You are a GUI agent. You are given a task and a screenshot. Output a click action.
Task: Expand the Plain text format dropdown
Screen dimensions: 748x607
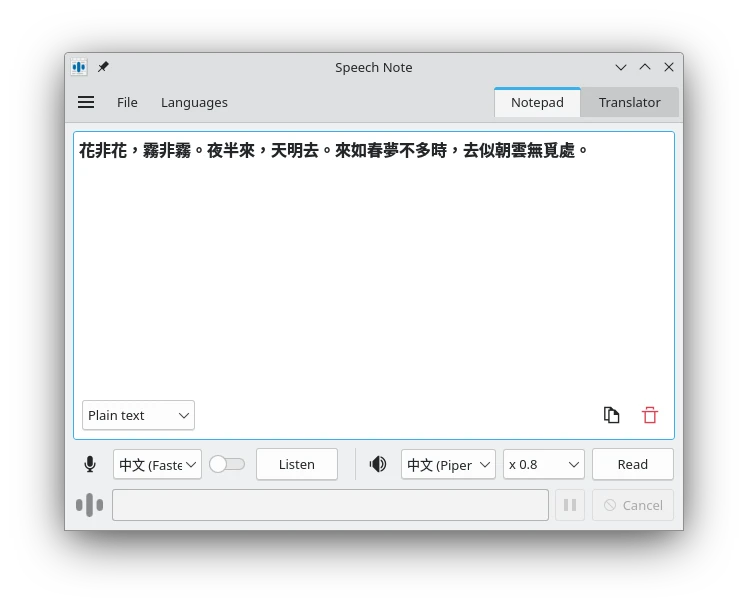[138, 415]
